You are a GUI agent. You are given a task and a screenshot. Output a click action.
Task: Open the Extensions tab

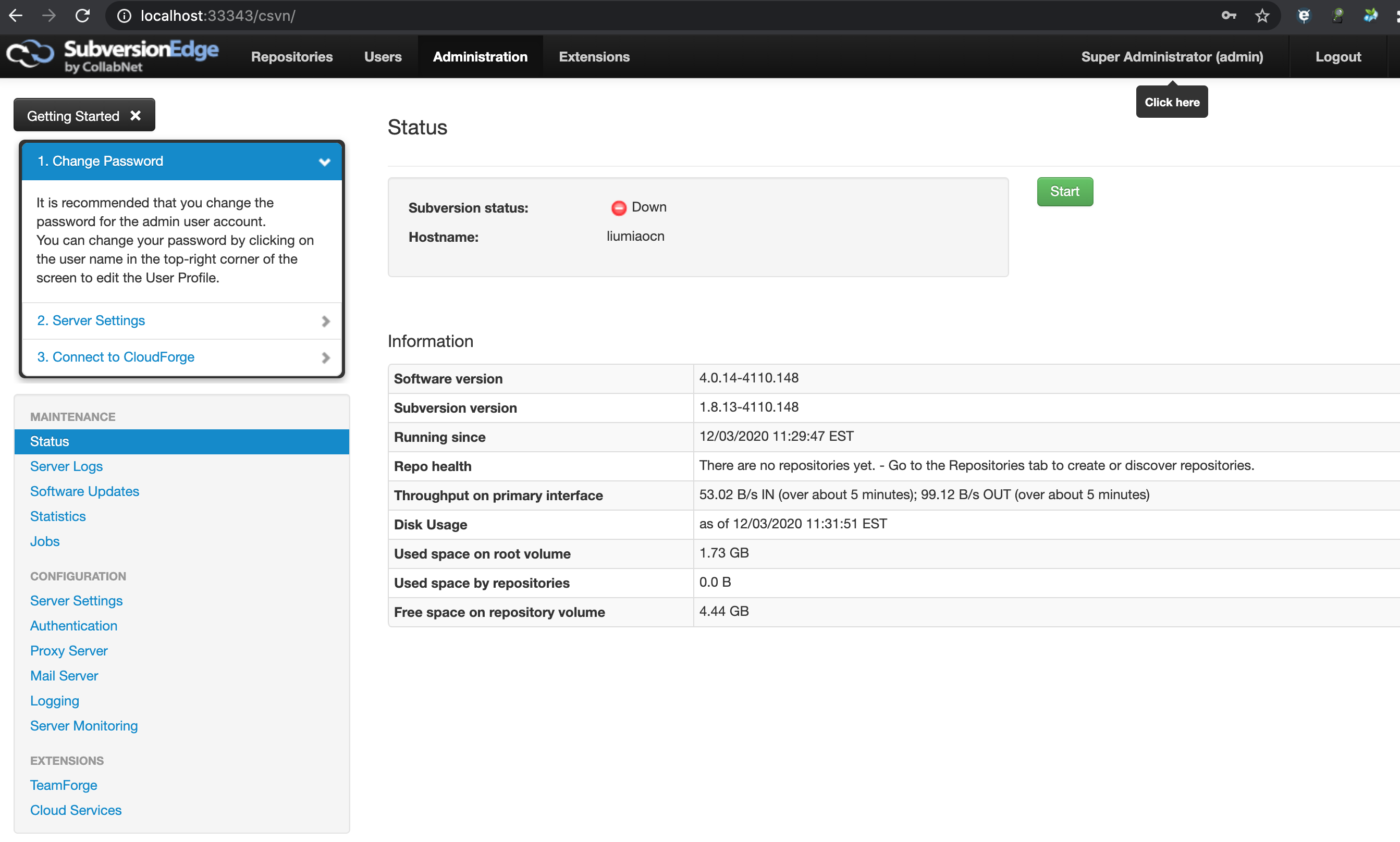tap(594, 57)
